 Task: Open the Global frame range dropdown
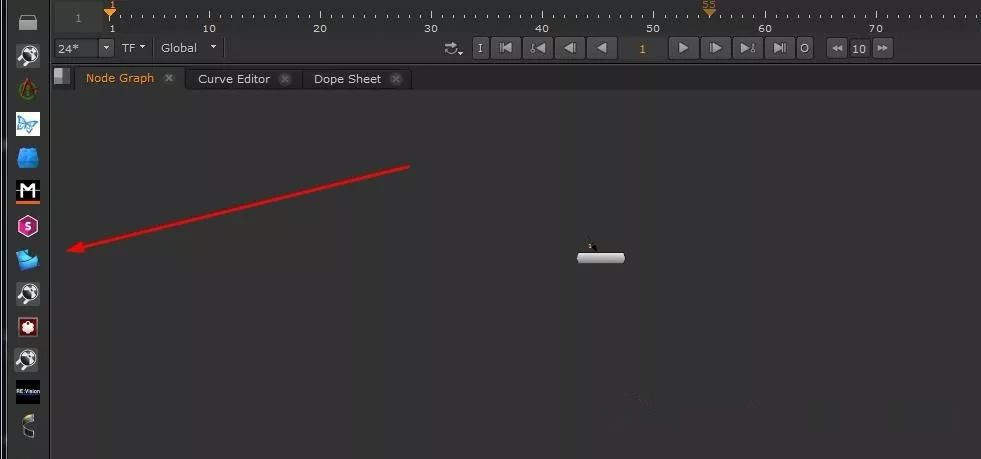pos(189,48)
